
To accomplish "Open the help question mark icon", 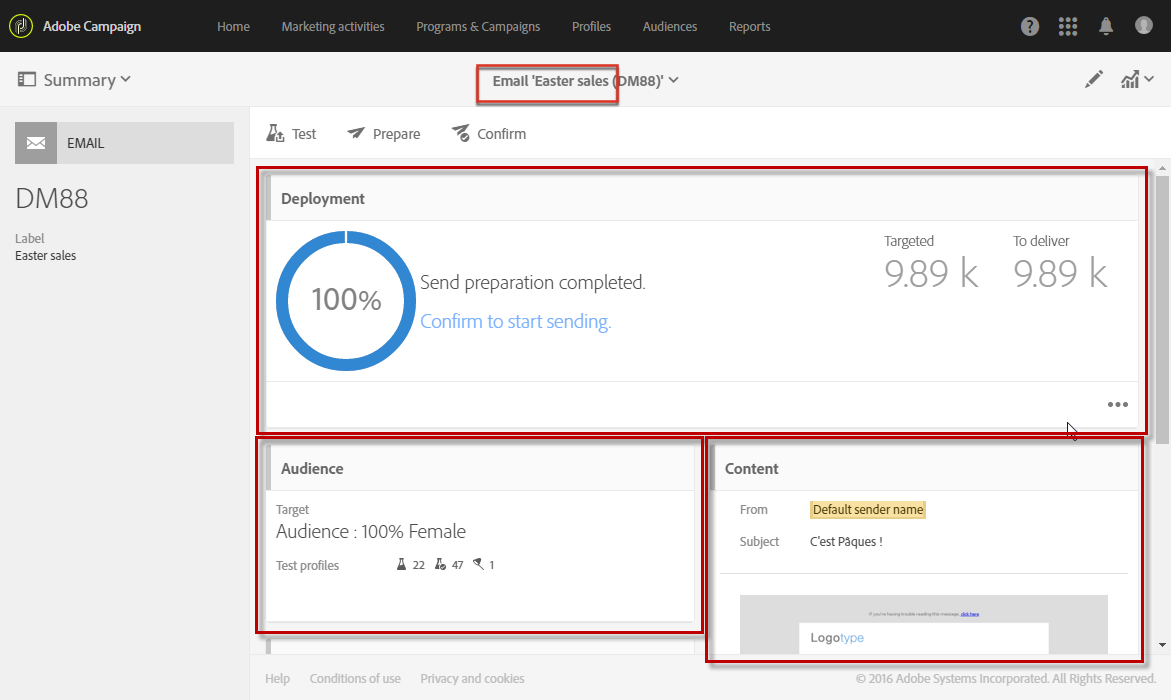I will click(1030, 26).
